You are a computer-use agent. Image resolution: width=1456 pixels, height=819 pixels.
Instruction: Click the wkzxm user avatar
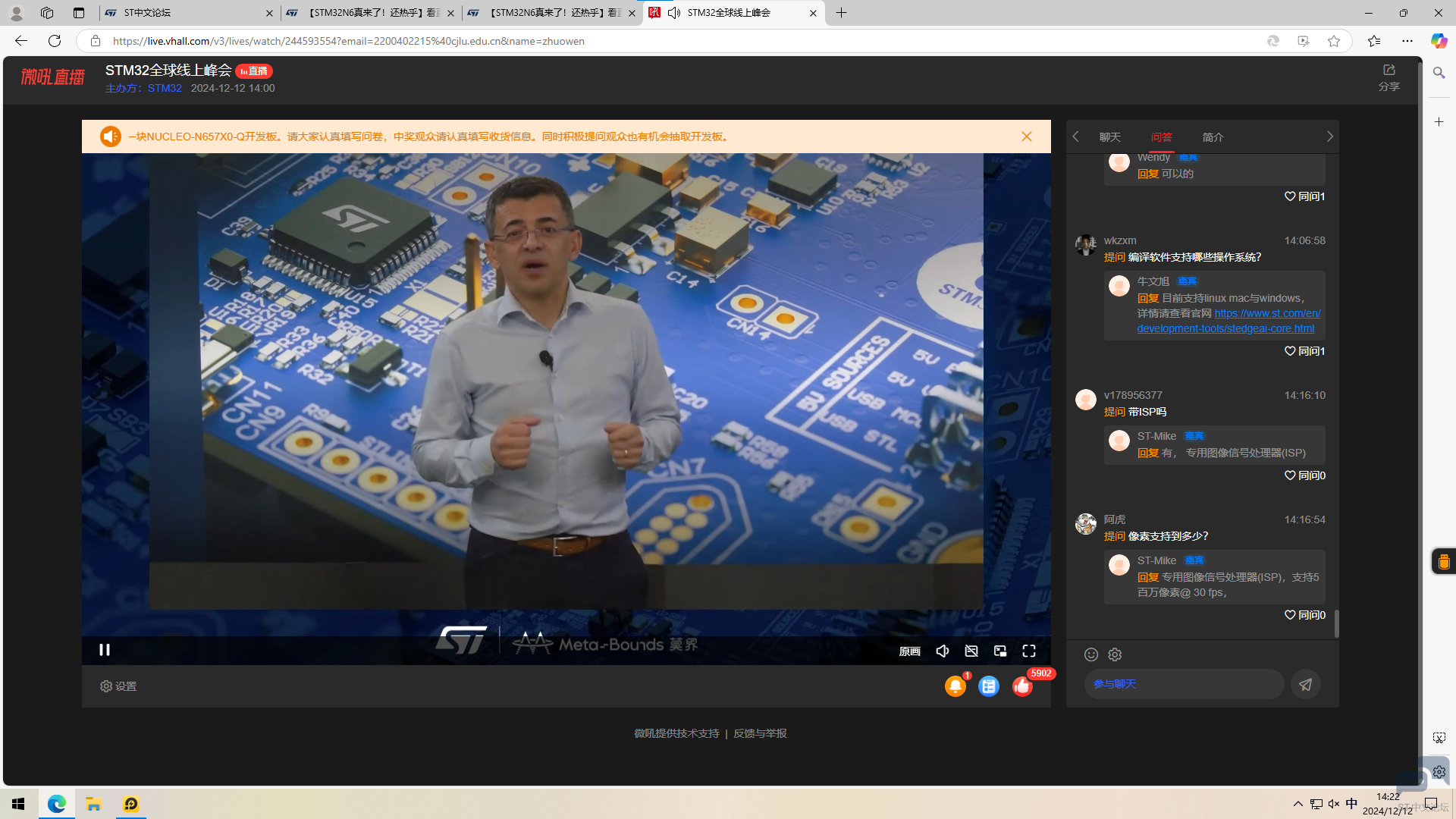click(x=1086, y=245)
